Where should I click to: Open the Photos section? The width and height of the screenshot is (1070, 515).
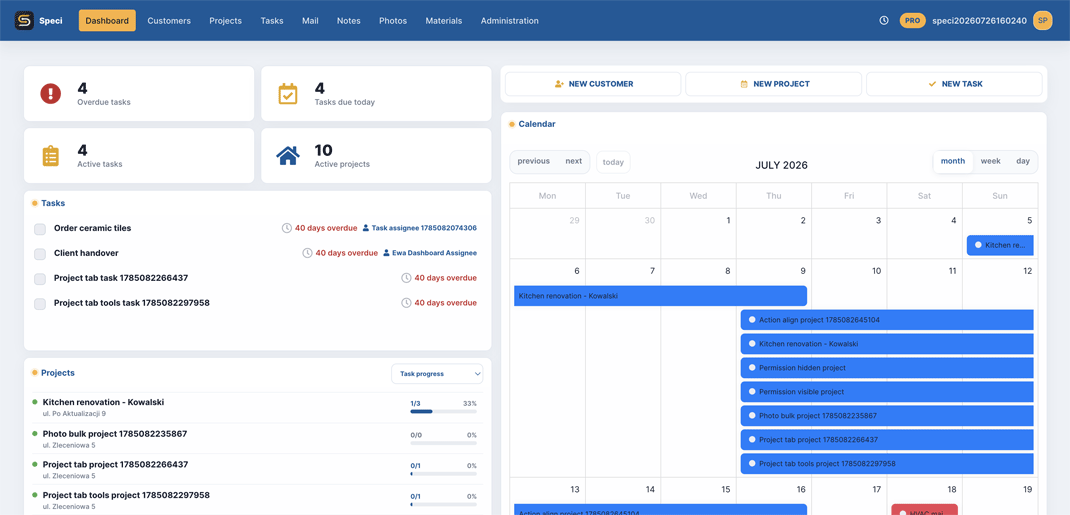[393, 20]
